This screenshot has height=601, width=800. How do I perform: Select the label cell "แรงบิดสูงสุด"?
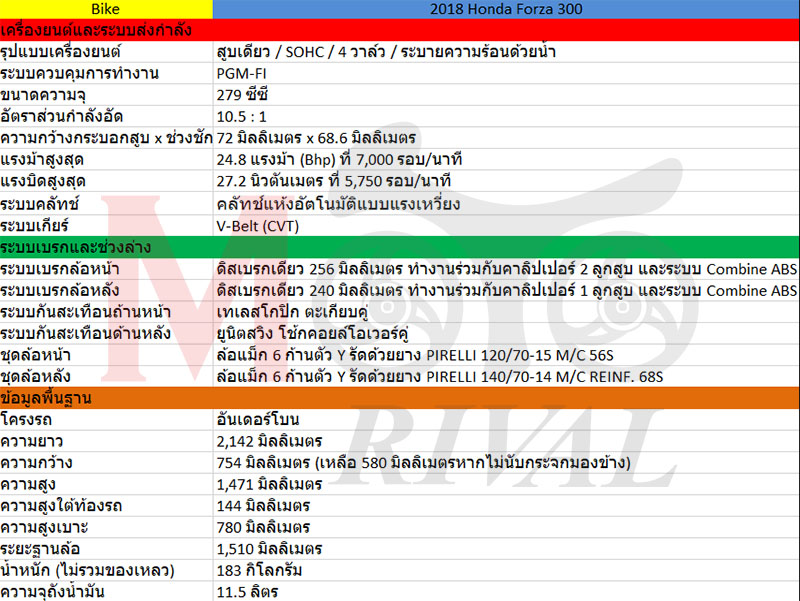tap(106, 181)
